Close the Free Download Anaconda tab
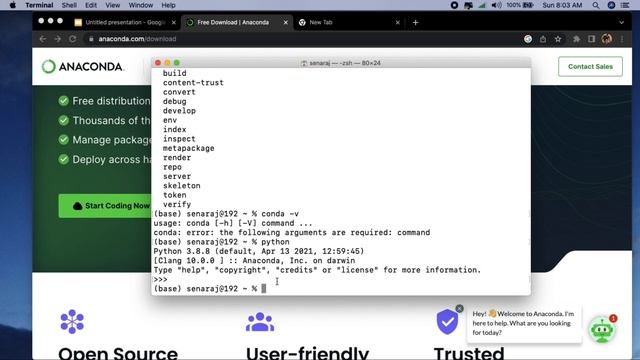Viewport: 640px width, 360px height. coord(286,22)
